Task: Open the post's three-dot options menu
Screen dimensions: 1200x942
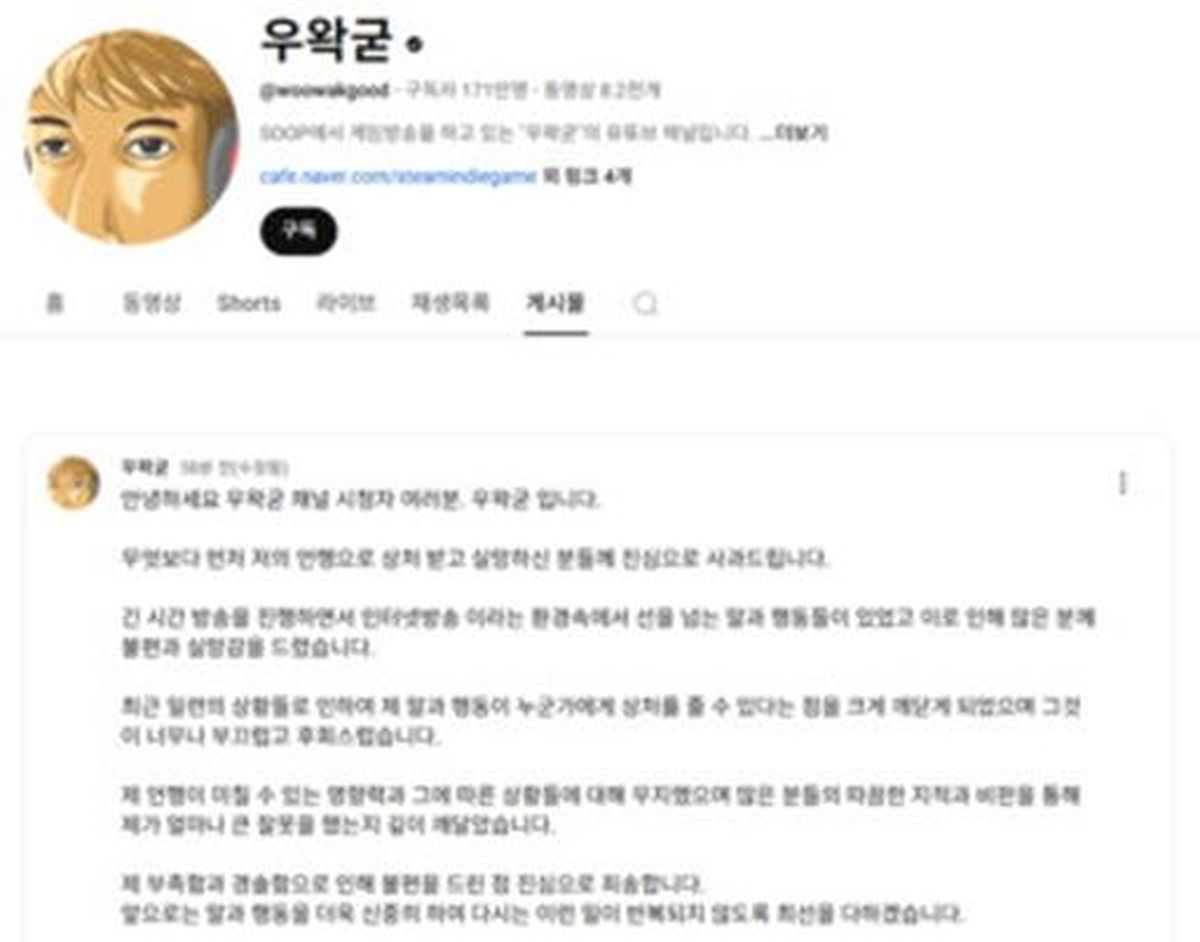Action: click(x=1122, y=483)
